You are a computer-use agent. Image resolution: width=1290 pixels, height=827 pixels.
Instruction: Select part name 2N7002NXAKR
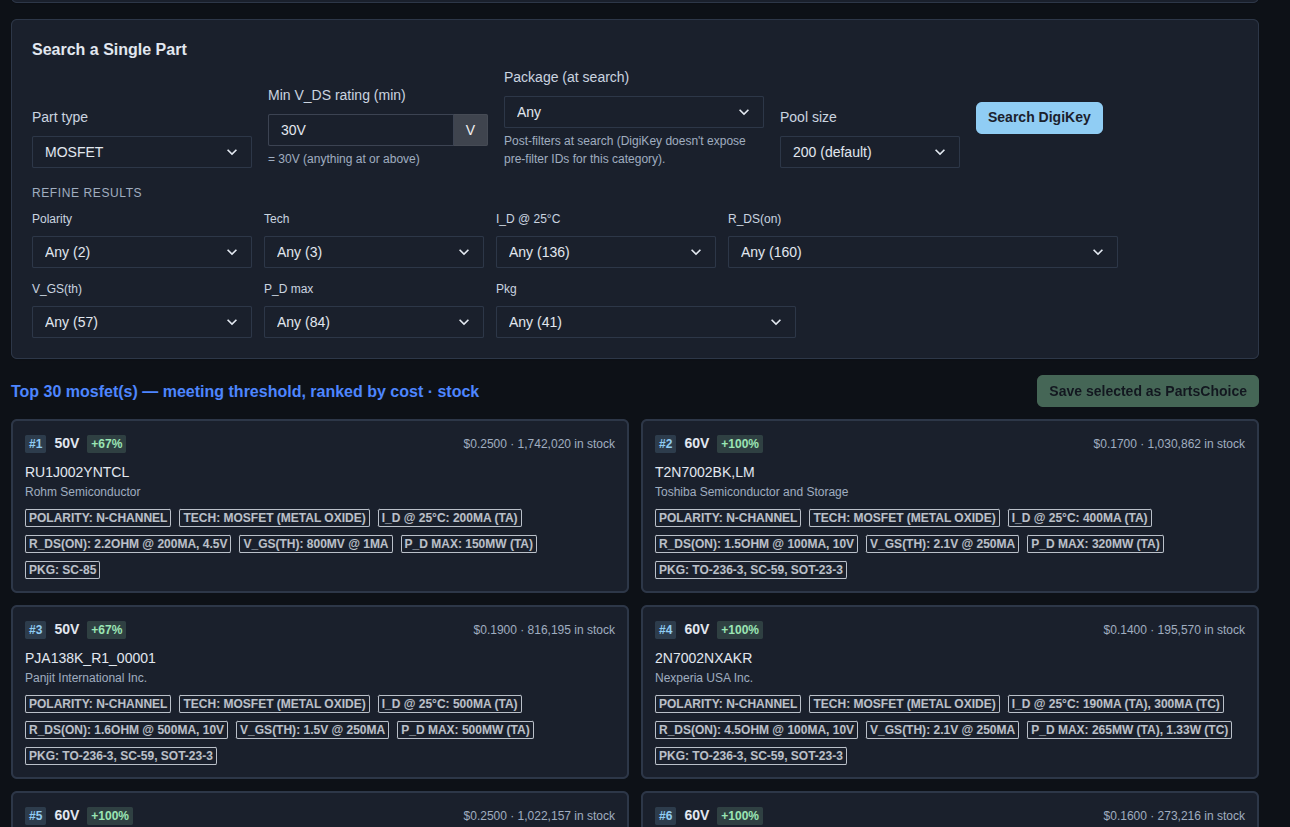click(703, 658)
